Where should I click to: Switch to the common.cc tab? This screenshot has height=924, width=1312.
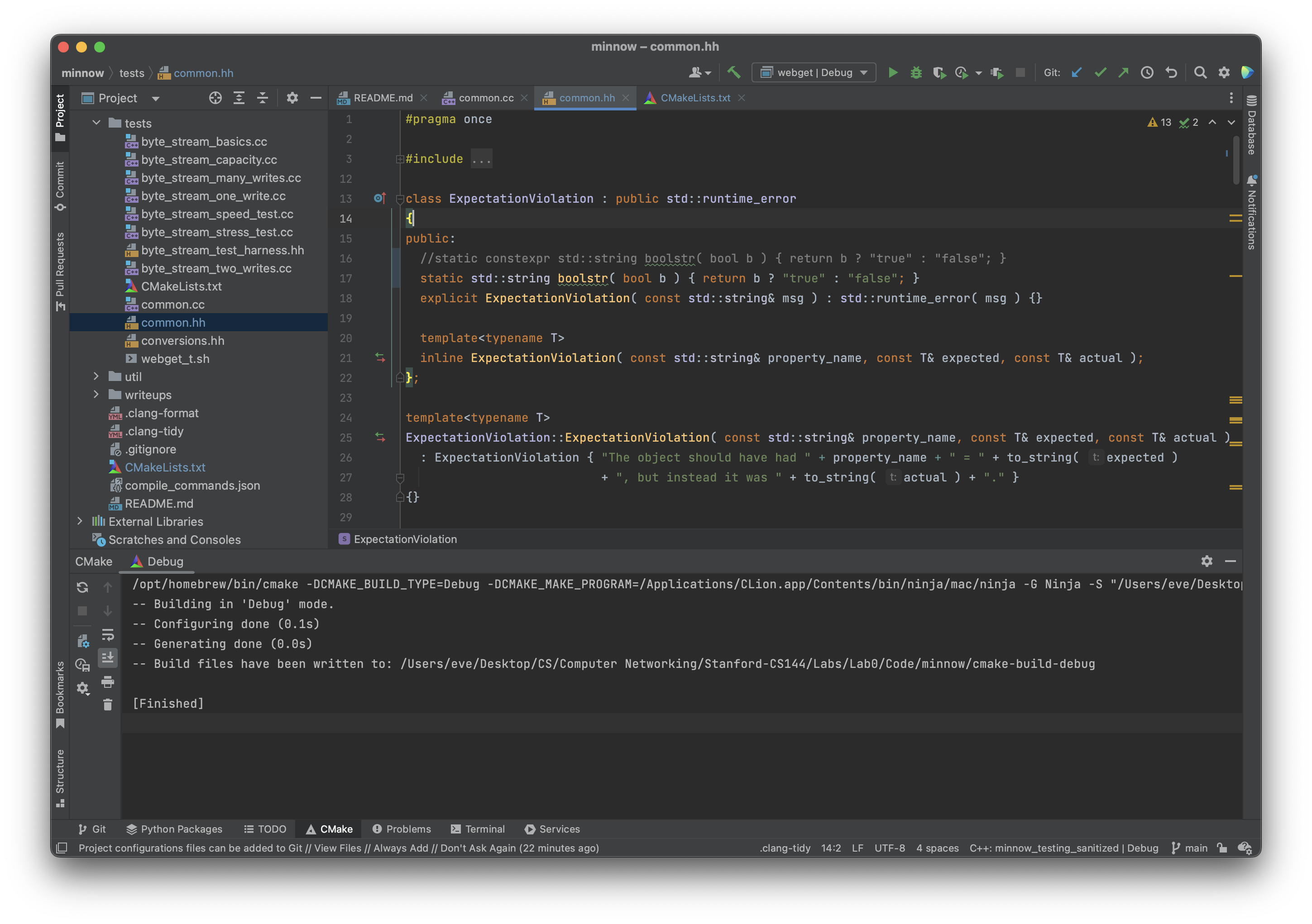coord(486,98)
